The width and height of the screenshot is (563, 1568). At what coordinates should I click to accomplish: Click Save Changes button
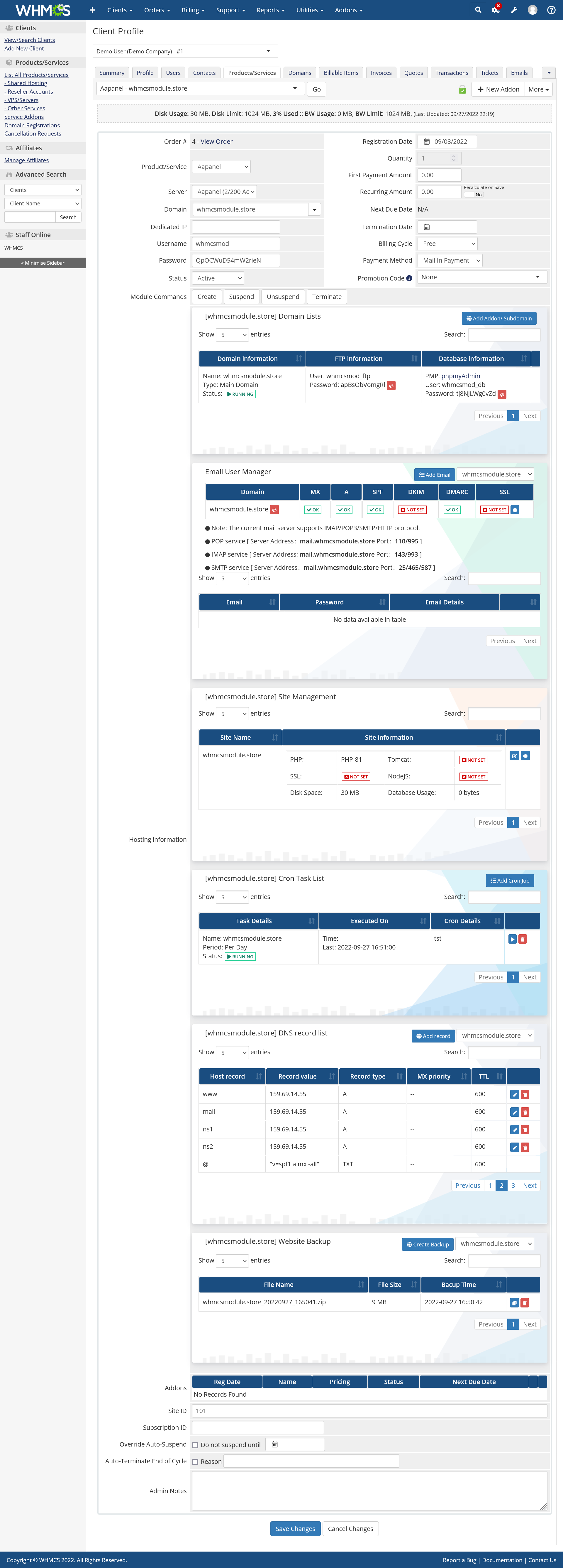(x=295, y=1528)
